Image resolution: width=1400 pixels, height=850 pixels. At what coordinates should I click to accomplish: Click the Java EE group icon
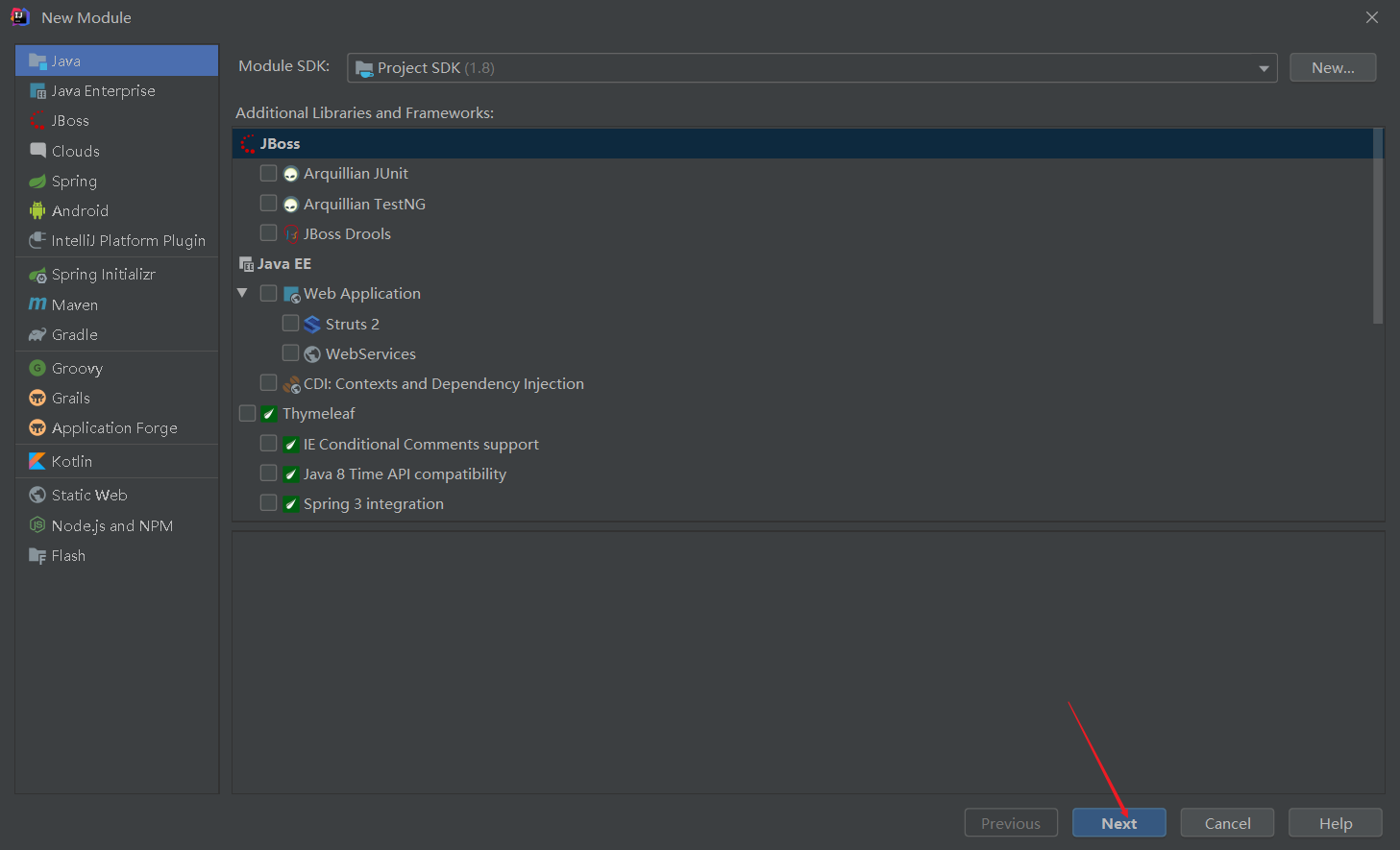(247, 264)
